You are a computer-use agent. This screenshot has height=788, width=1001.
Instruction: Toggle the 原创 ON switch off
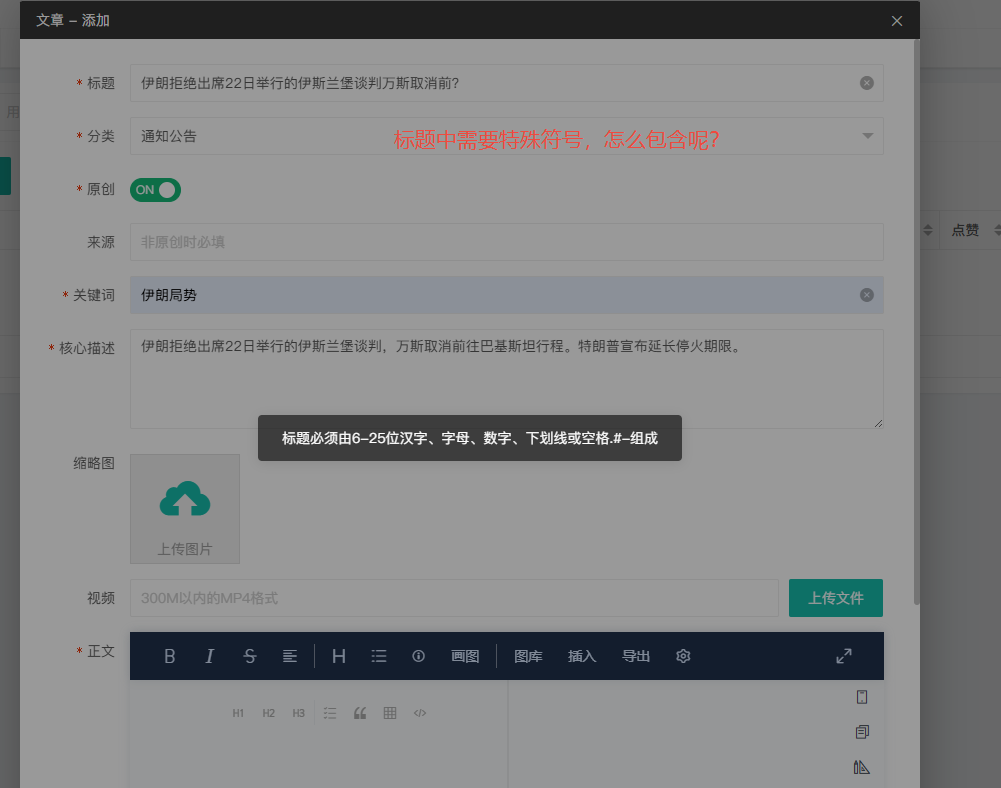(x=156, y=190)
